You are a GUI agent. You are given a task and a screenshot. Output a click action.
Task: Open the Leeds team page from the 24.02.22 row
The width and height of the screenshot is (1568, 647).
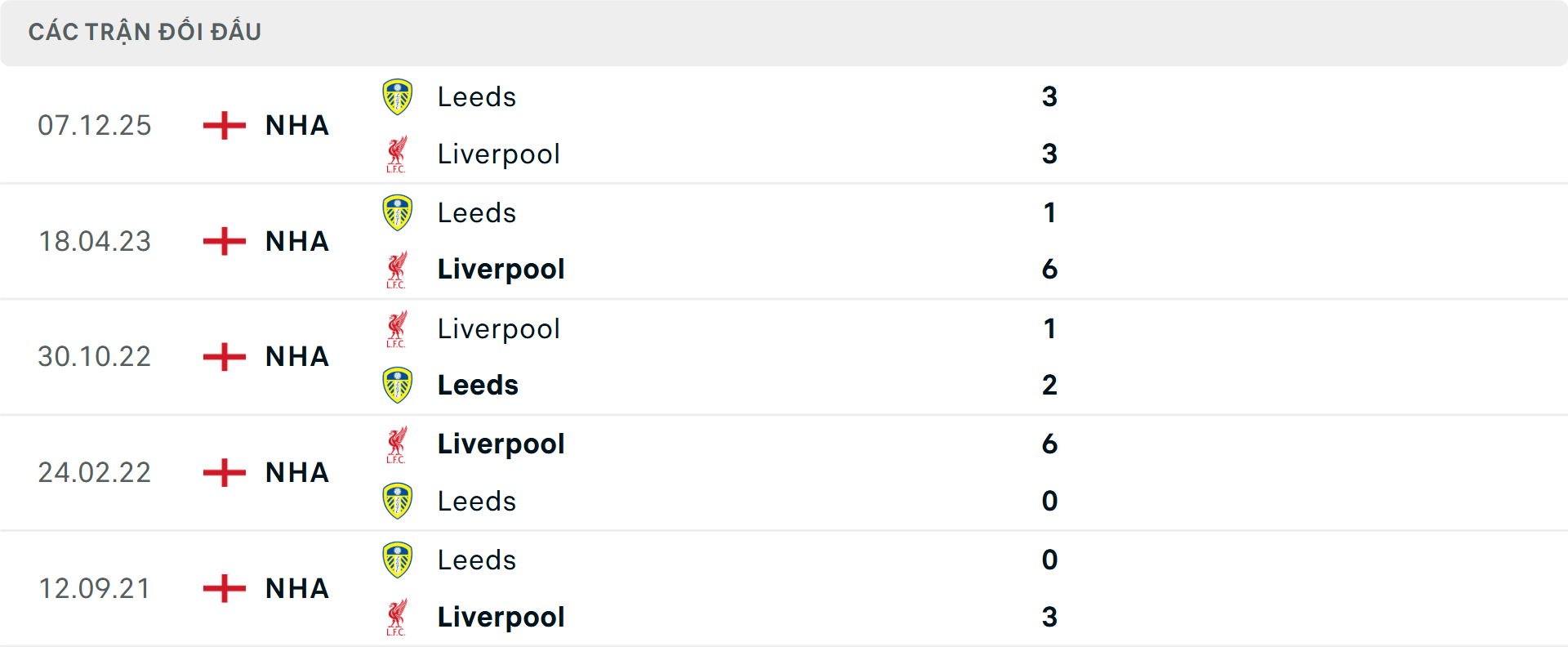[476, 501]
